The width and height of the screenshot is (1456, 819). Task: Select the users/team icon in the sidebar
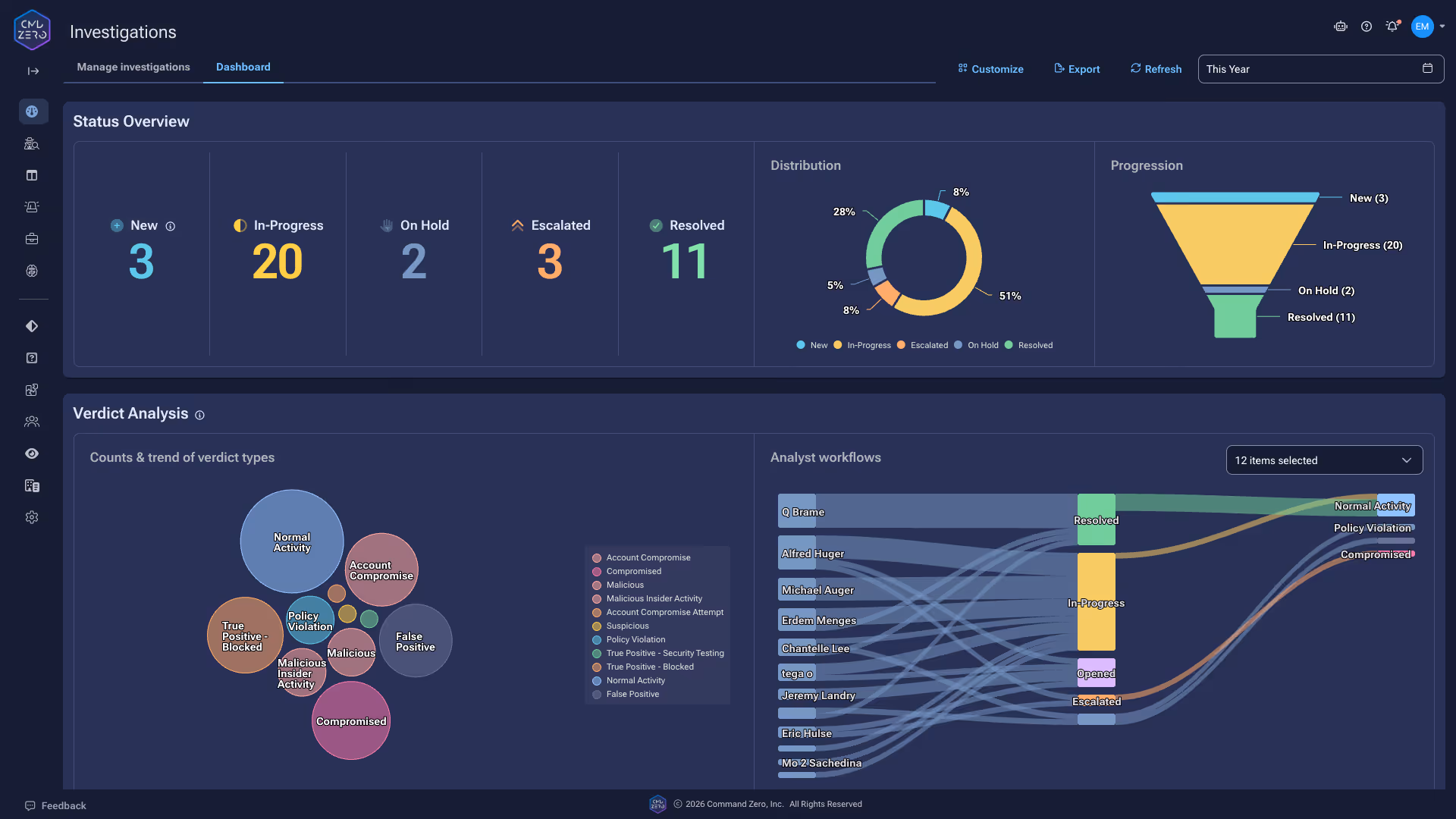pos(32,422)
